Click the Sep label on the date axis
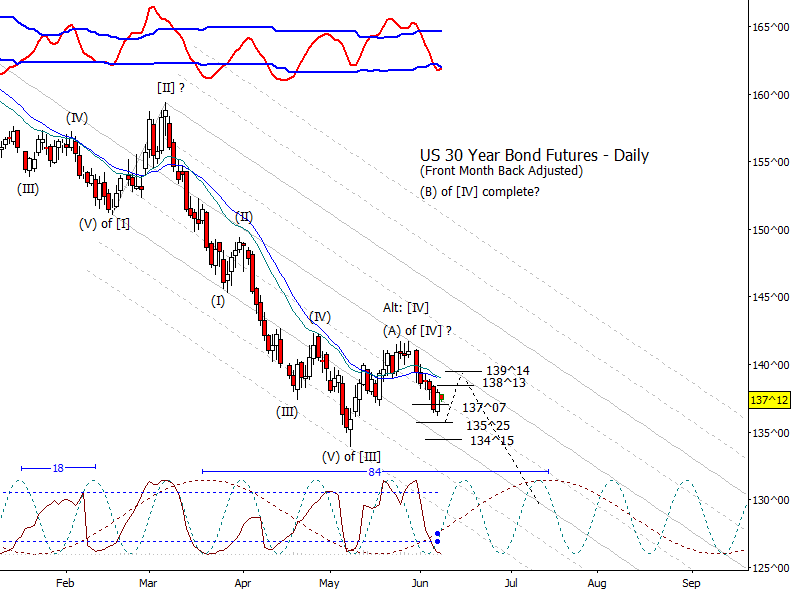Viewport: 800px width, 608px height. click(x=691, y=583)
